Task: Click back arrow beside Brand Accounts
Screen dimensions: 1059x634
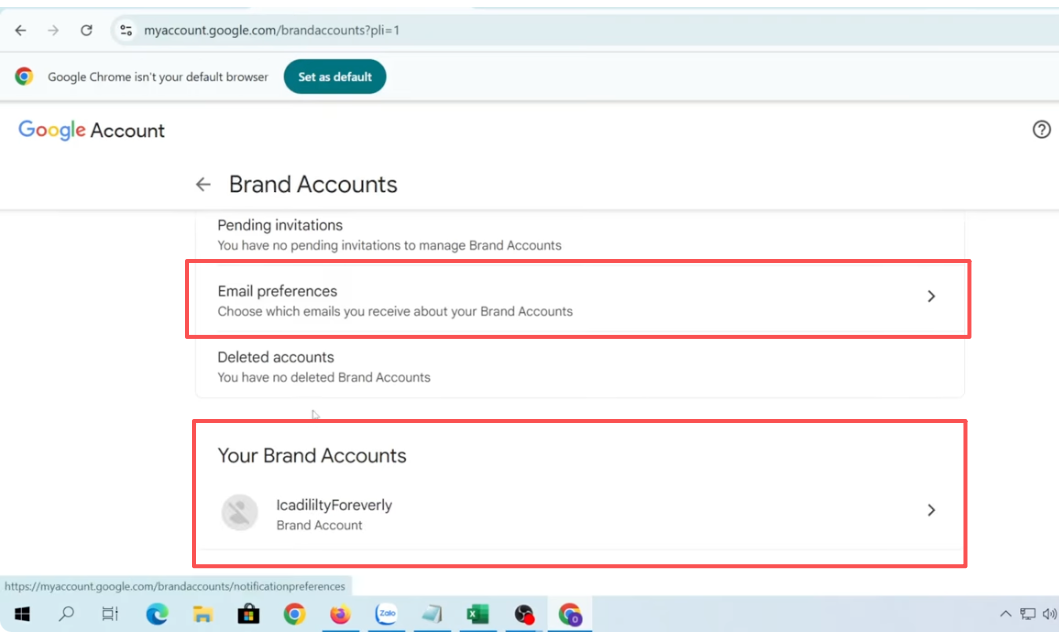Action: [203, 184]
